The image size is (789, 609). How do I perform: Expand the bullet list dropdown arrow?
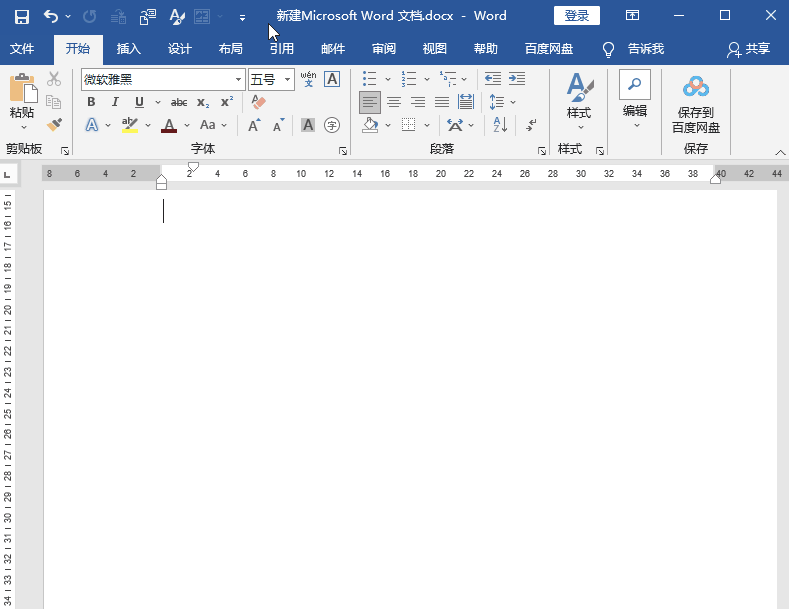click(x=388, y=79)
